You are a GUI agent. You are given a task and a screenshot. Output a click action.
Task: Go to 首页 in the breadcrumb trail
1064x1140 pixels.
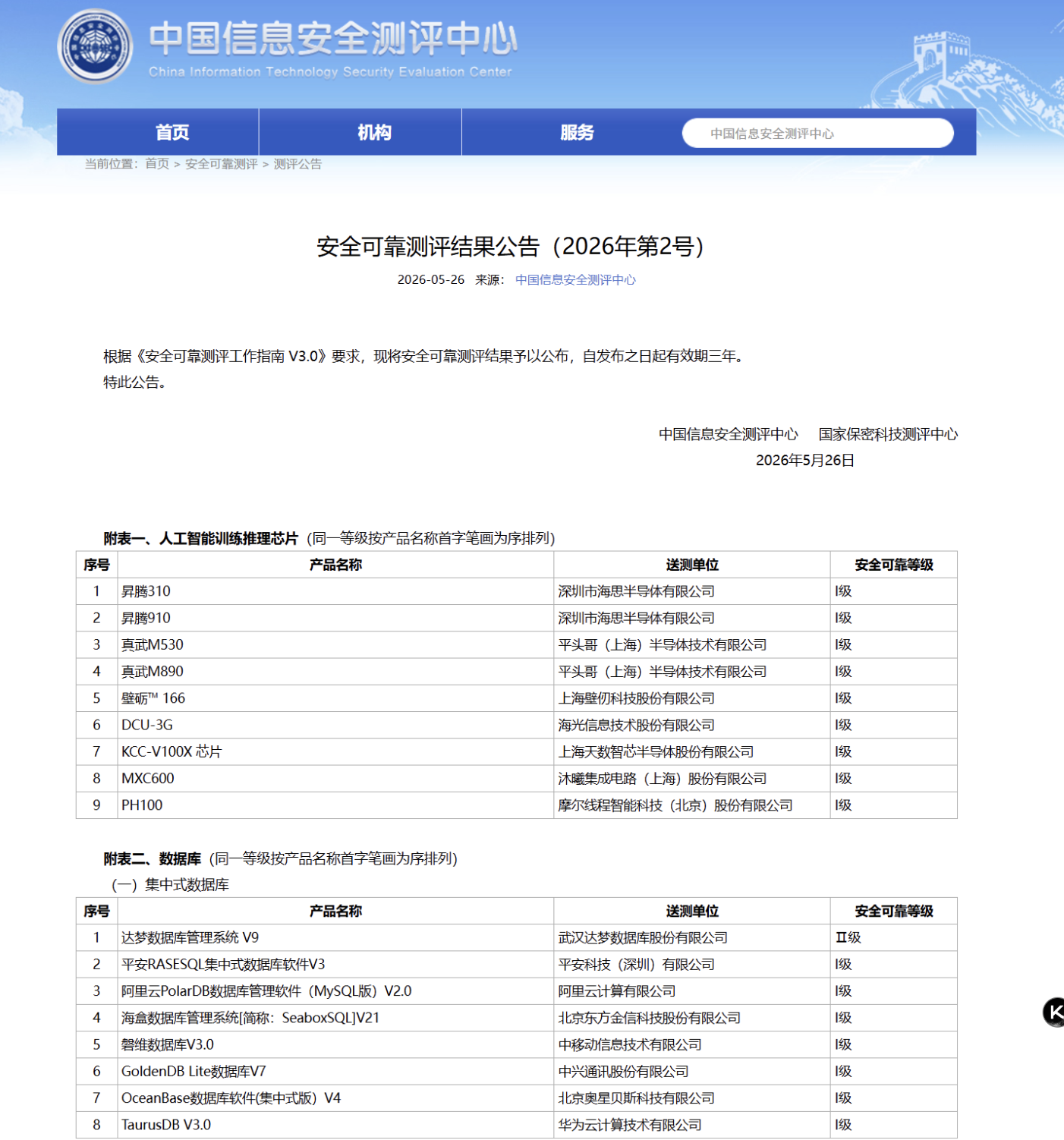tap(157, 164)
